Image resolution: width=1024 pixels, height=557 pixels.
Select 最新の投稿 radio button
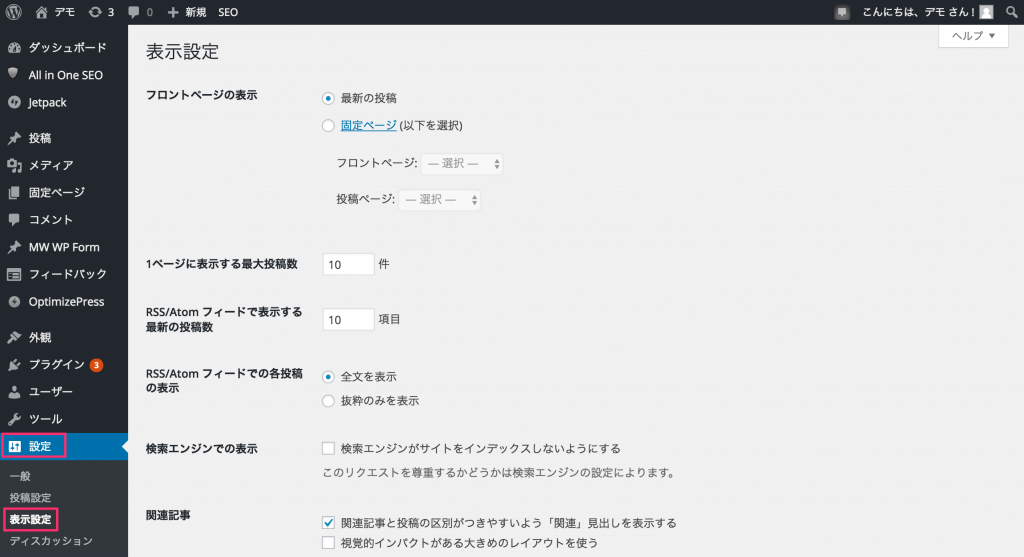pos(328,99)
